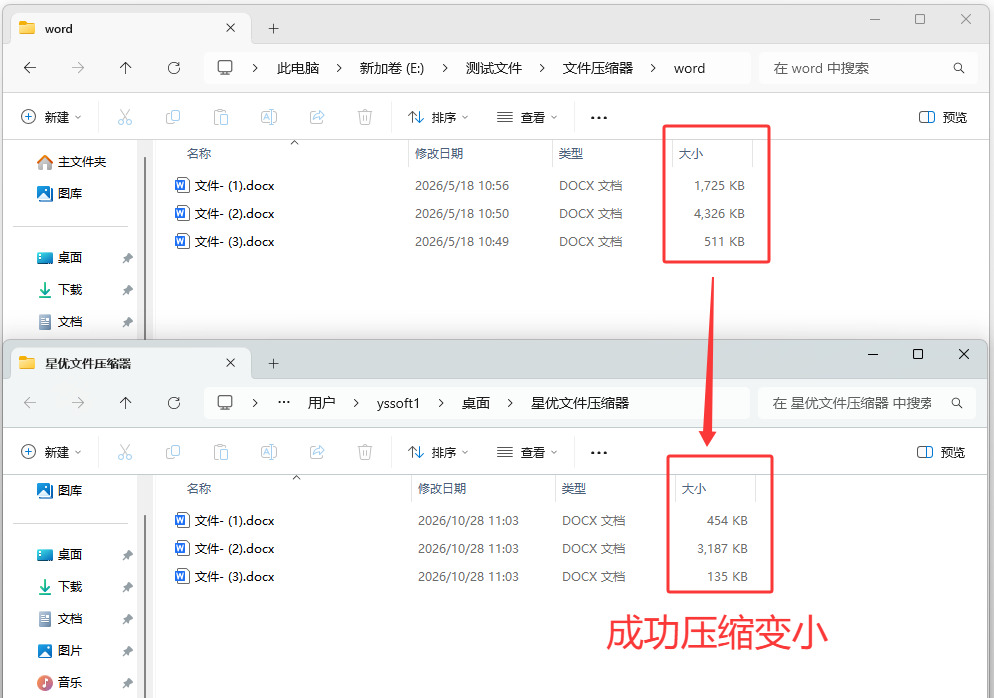
Task: Click Refresh in the word window
Action: 174,68
